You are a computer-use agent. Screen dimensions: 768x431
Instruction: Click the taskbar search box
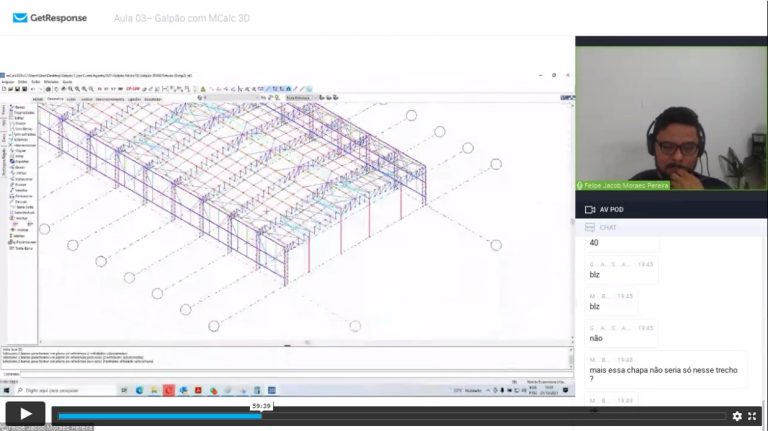65,390
